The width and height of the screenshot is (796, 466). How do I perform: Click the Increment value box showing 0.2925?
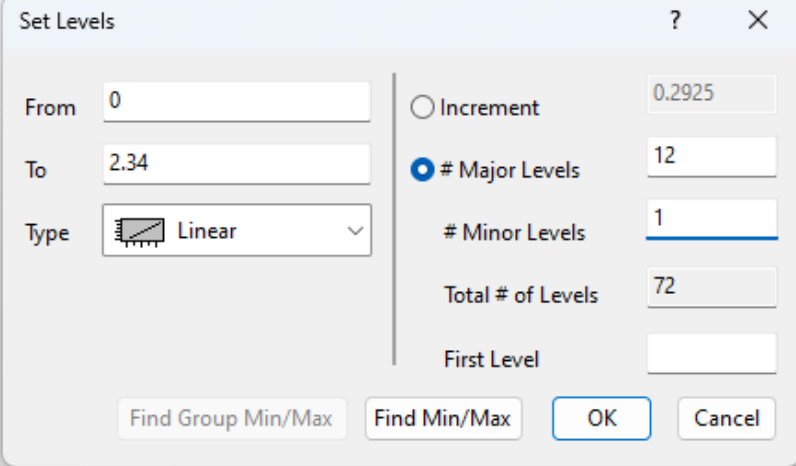711,95
